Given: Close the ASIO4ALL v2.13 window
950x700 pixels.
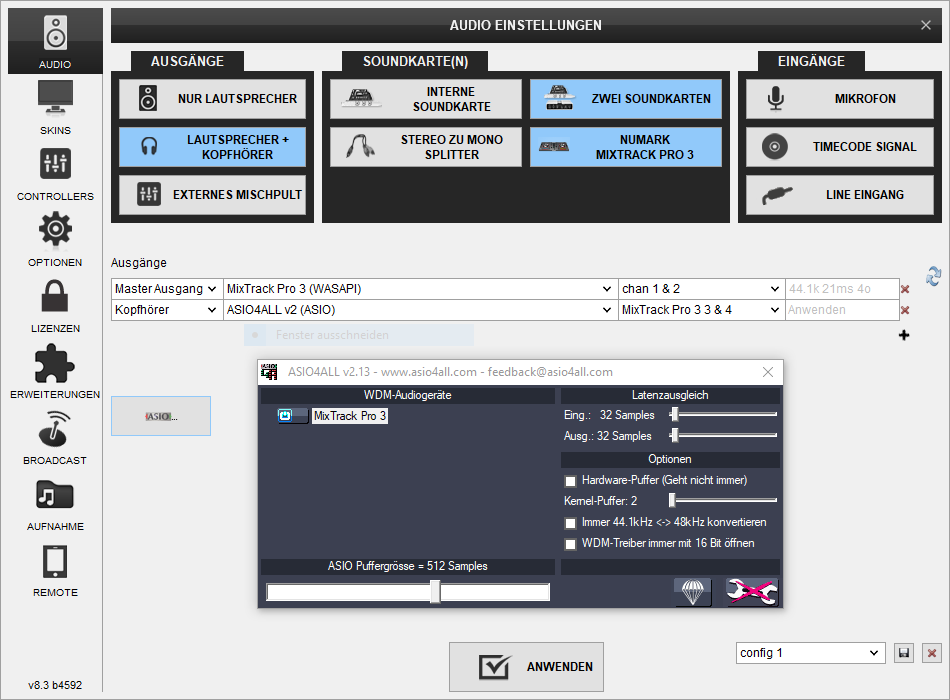Looking at the screenshot, I should [768, 372].
